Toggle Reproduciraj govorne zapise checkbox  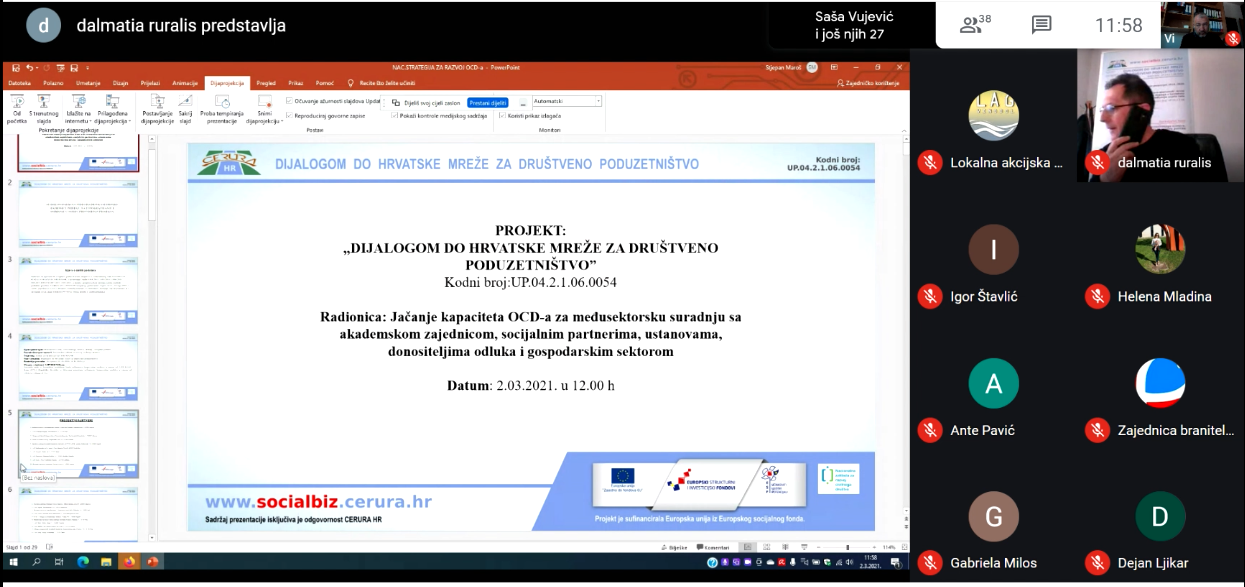pos(290,115)
